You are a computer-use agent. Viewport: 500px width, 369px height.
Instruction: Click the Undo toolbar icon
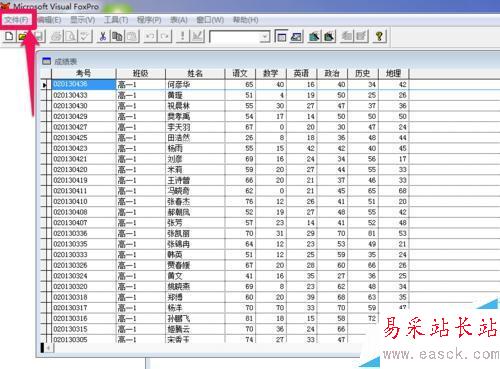[150, 36]
